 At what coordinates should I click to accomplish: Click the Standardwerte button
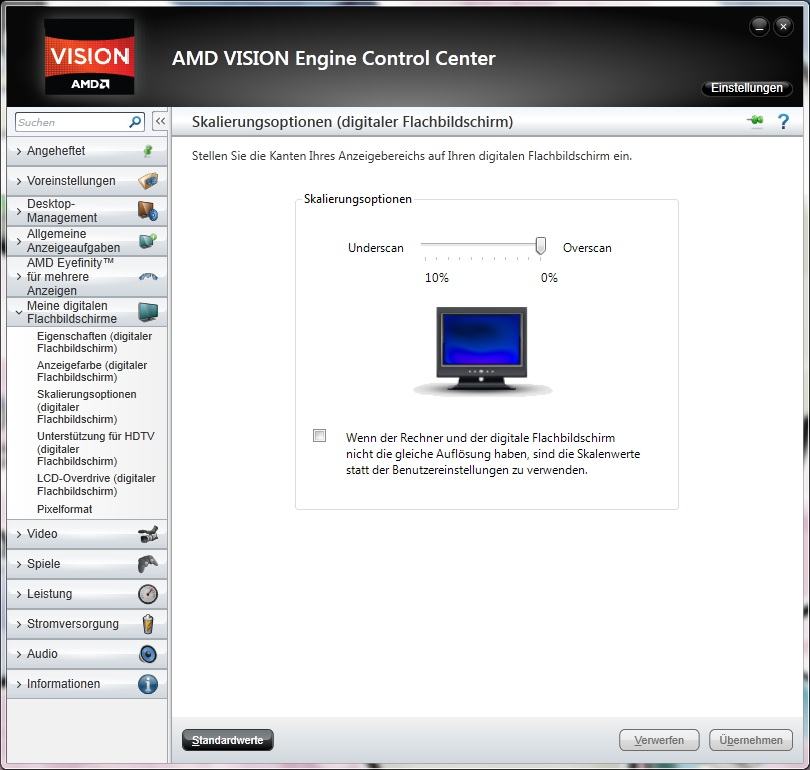227,740
